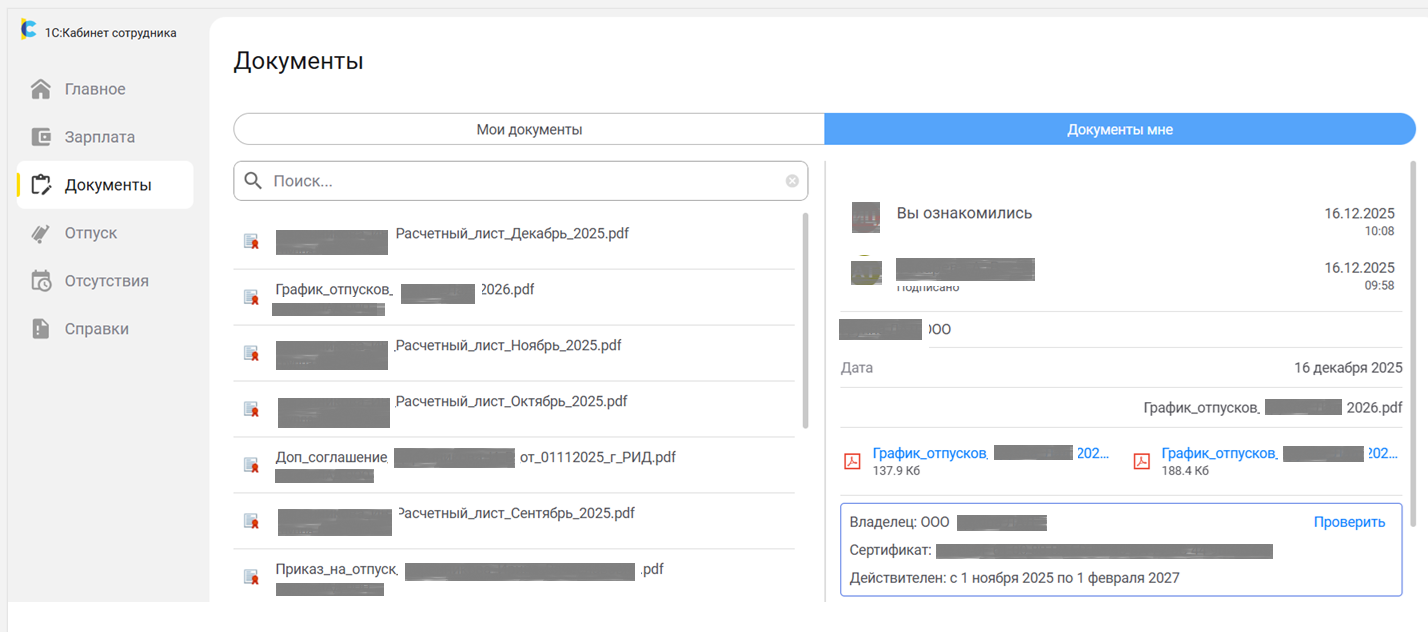
Task: Click Проверить certificate link
Action: 1349,522
